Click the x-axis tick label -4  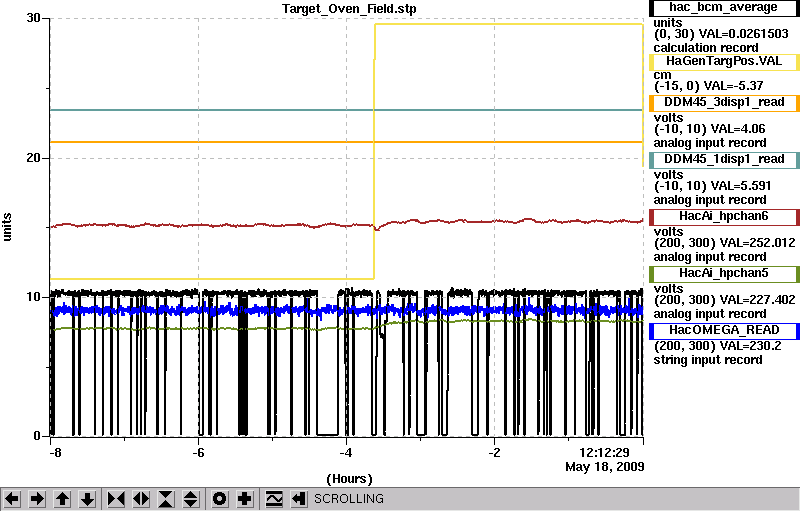pos(346,453)
